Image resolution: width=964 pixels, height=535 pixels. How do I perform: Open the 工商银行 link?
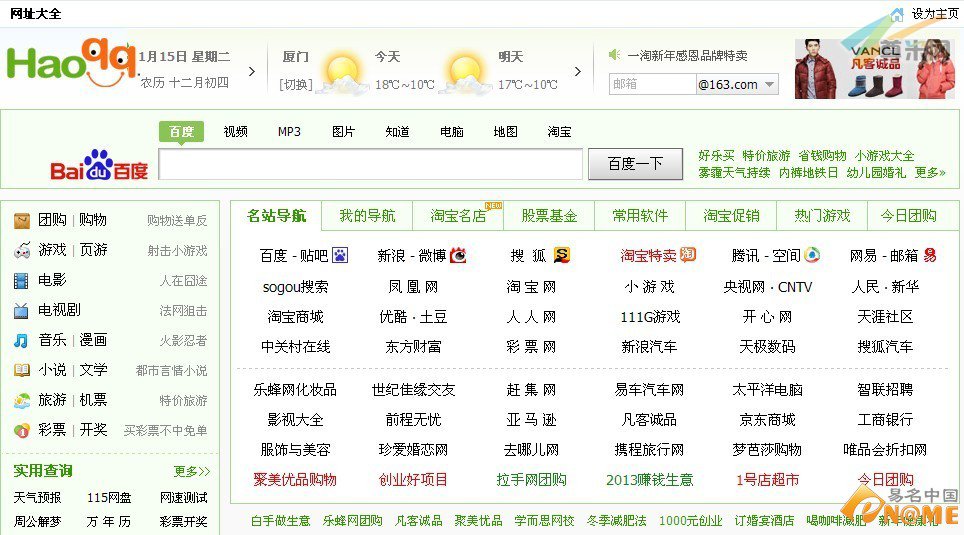click(885, 420)
